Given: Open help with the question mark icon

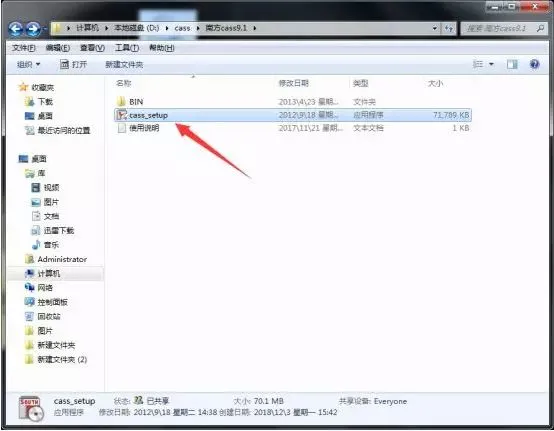Looking at the screenshot, I should pyautogui.click(x=535, y=64).
